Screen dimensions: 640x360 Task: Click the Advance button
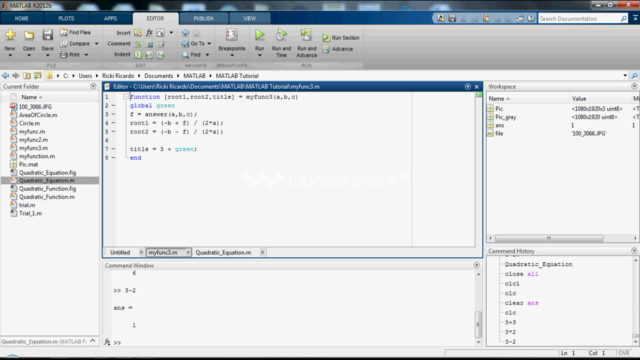pos(338,49)
